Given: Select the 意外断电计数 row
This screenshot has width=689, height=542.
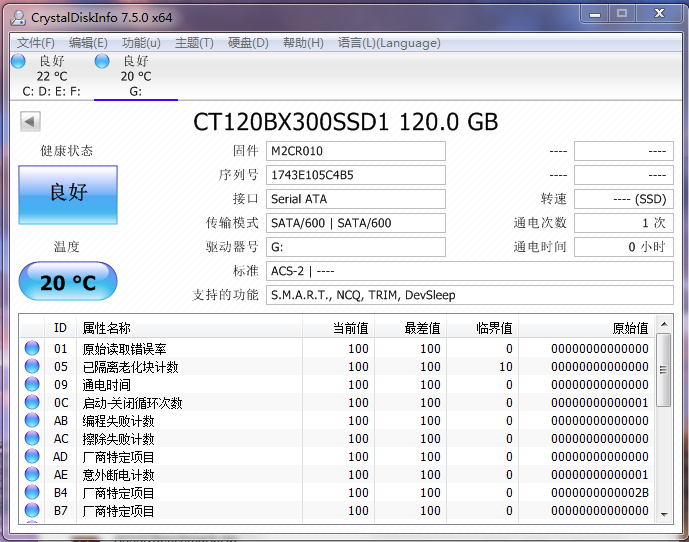Looking at the screenshot, I should pyautogui.click(x=337, y=475).
